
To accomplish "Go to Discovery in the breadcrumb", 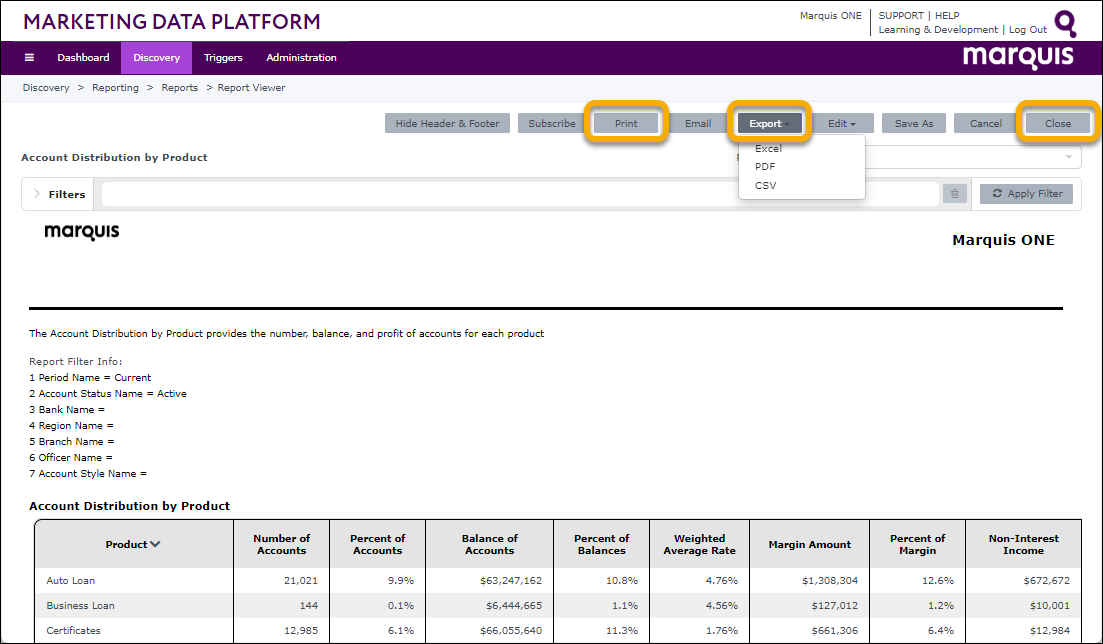I will [x=46, y=88].
